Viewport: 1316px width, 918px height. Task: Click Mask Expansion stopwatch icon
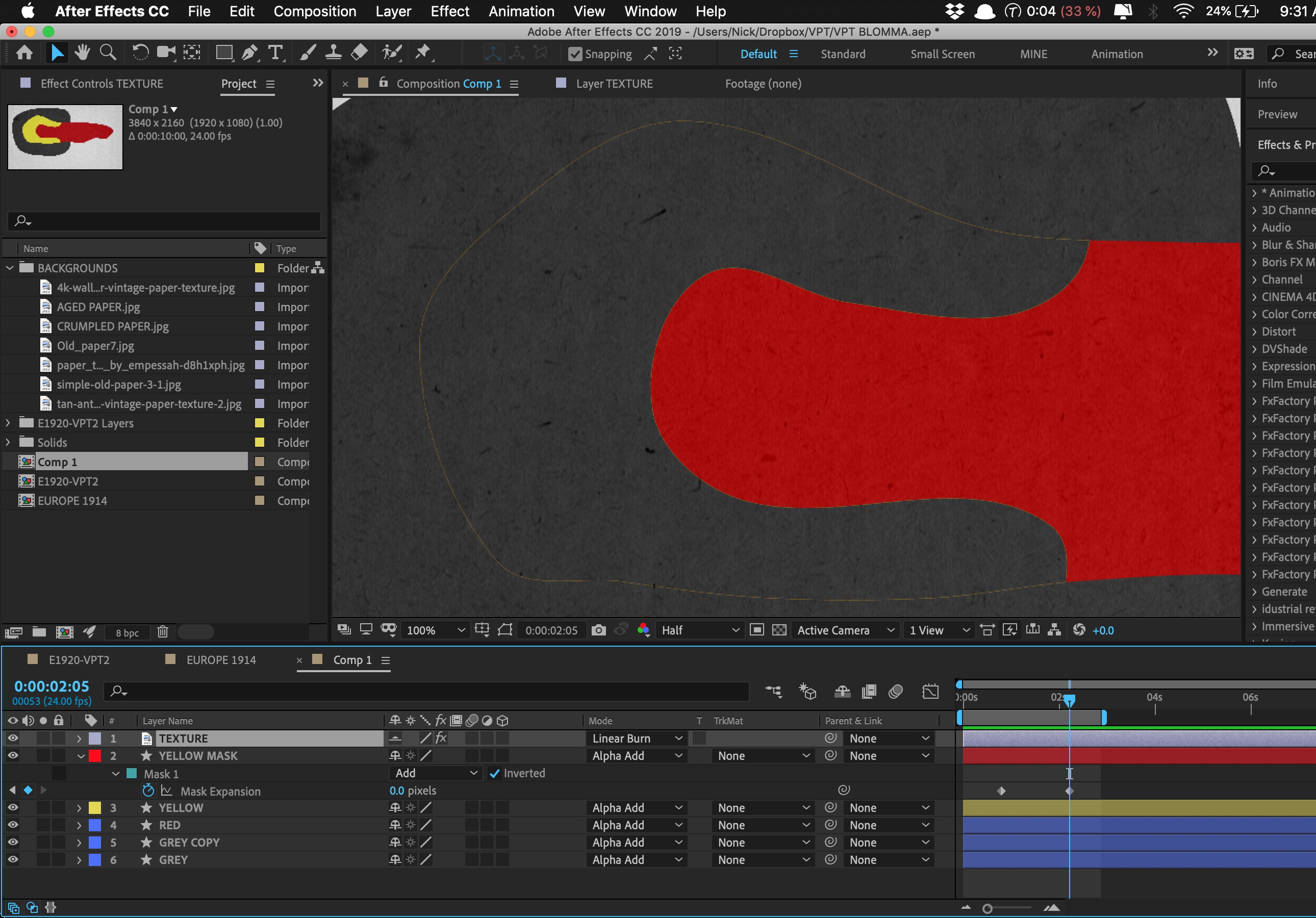pyautogui.click(x=148, y=791)
